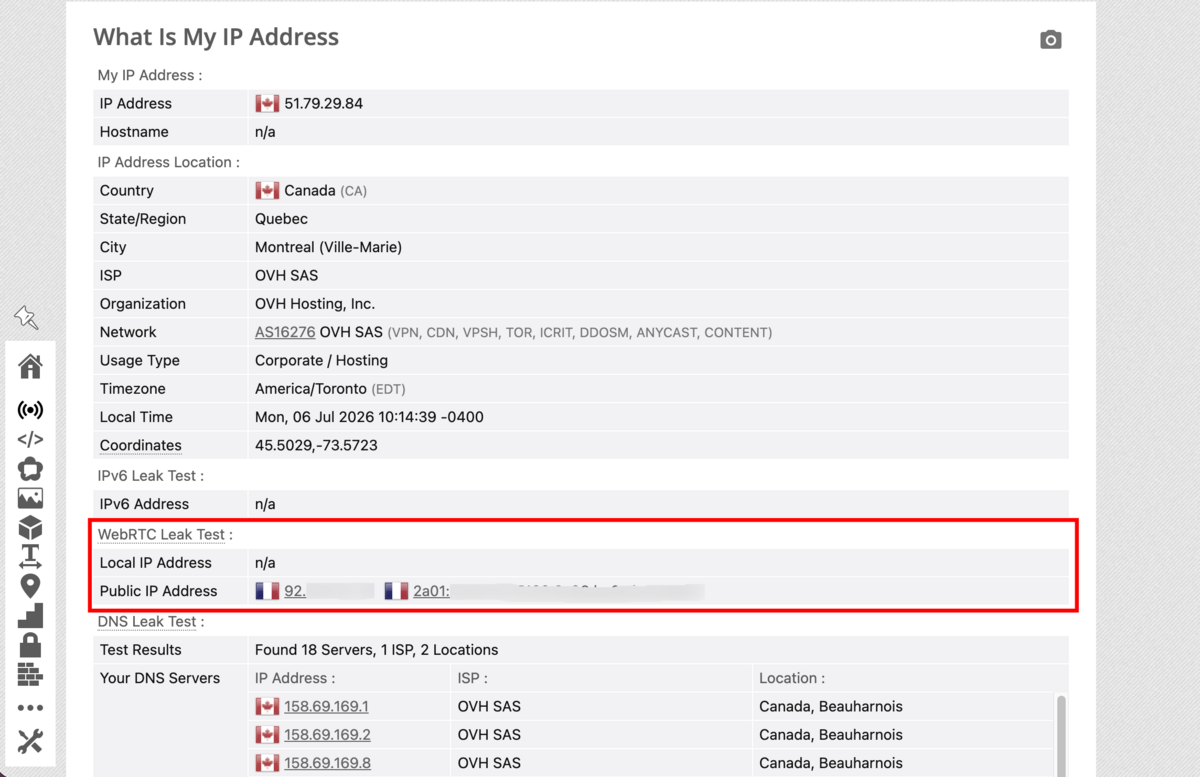Click the flag next to 158.69.169.2

pyautogui.click(x=267, y=734)
